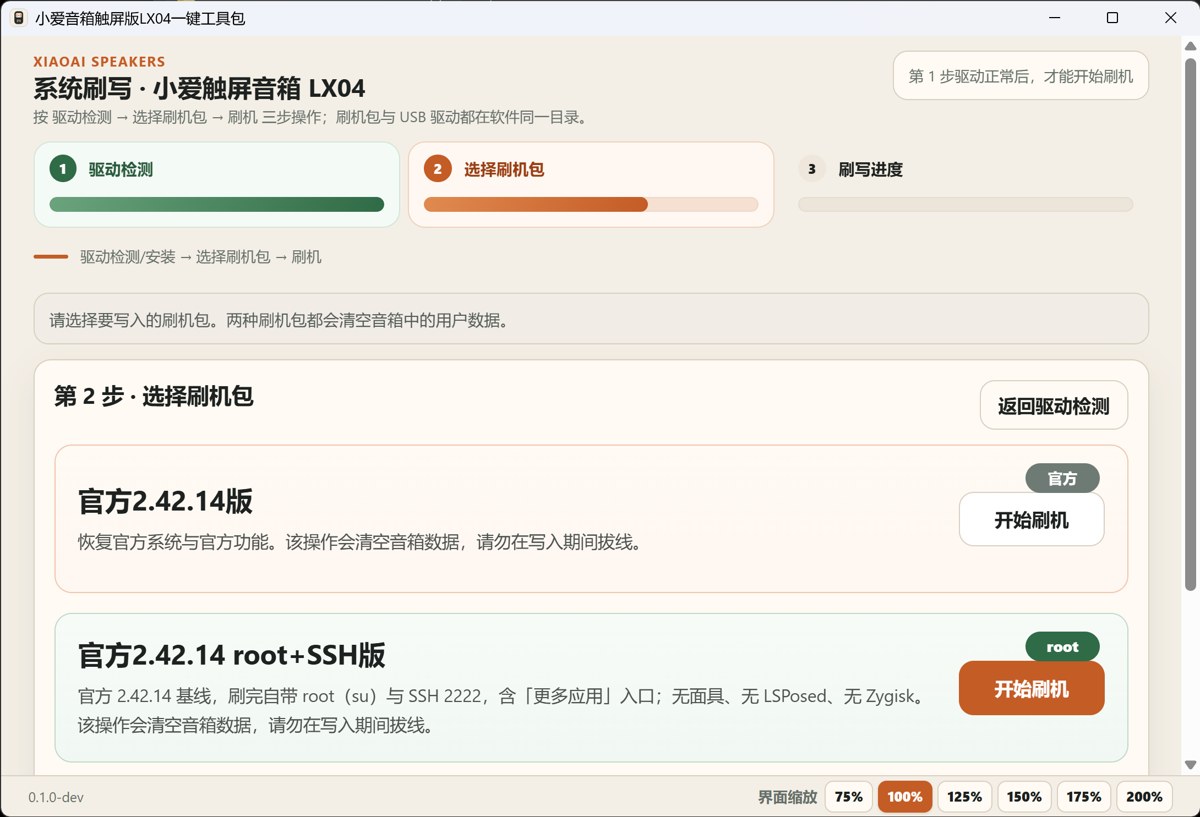The width and height of the screenshot is (1200, 817).
Task: Click the 官方 badge label
Action: tap(1062, 478)
